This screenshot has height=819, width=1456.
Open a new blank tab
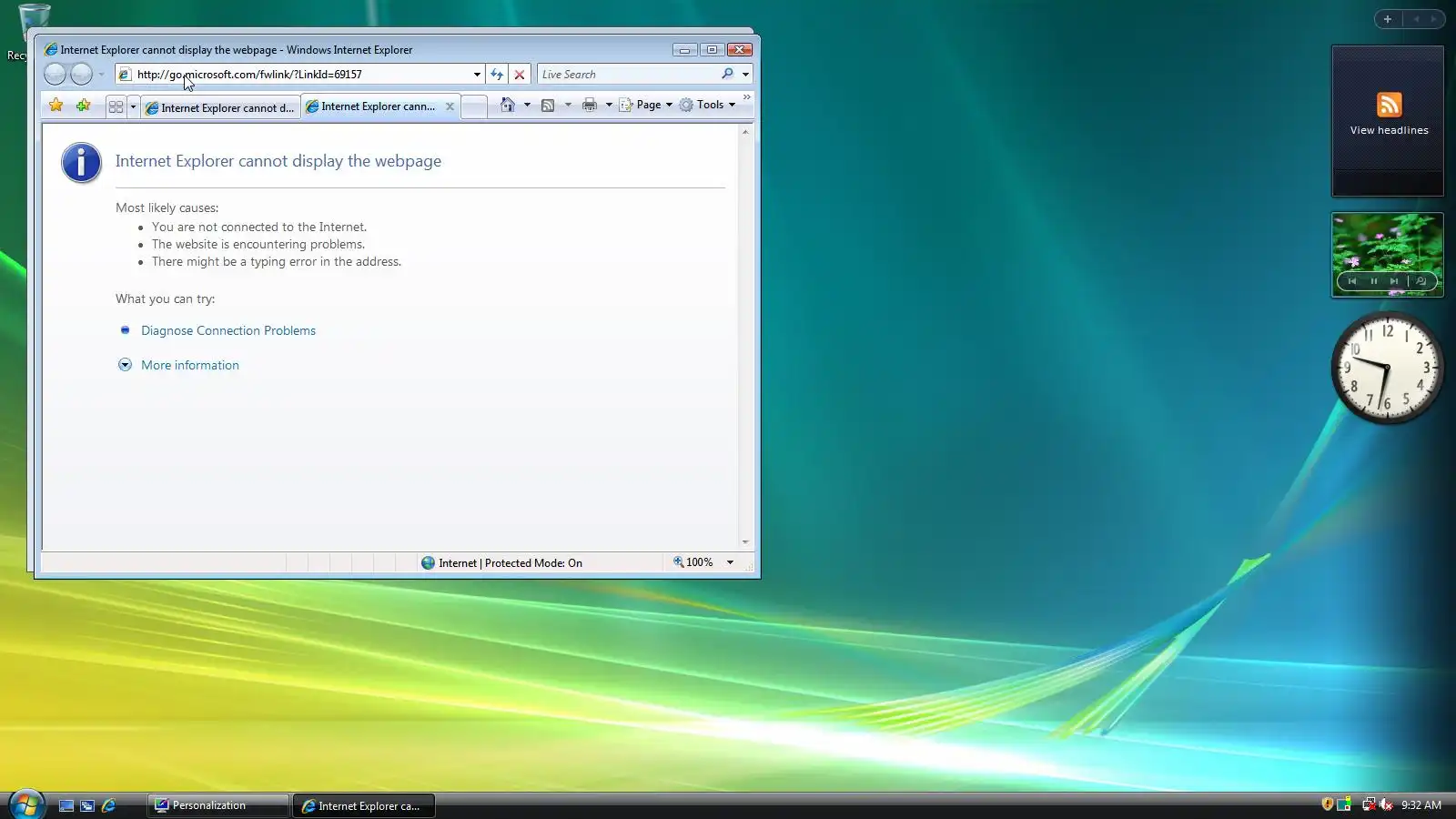coord(473,106)
